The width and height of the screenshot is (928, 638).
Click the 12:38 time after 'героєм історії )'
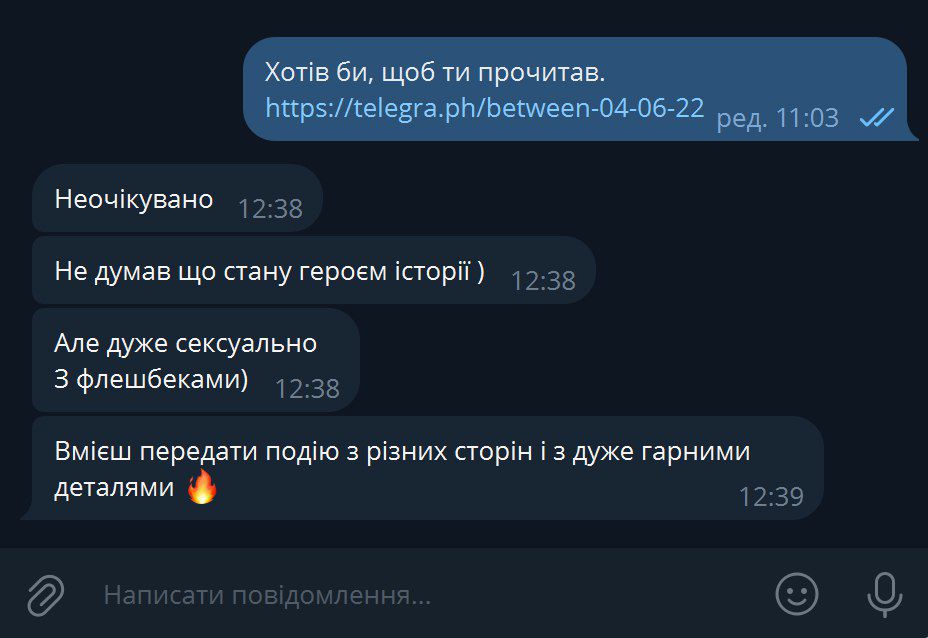coord(543,281)
